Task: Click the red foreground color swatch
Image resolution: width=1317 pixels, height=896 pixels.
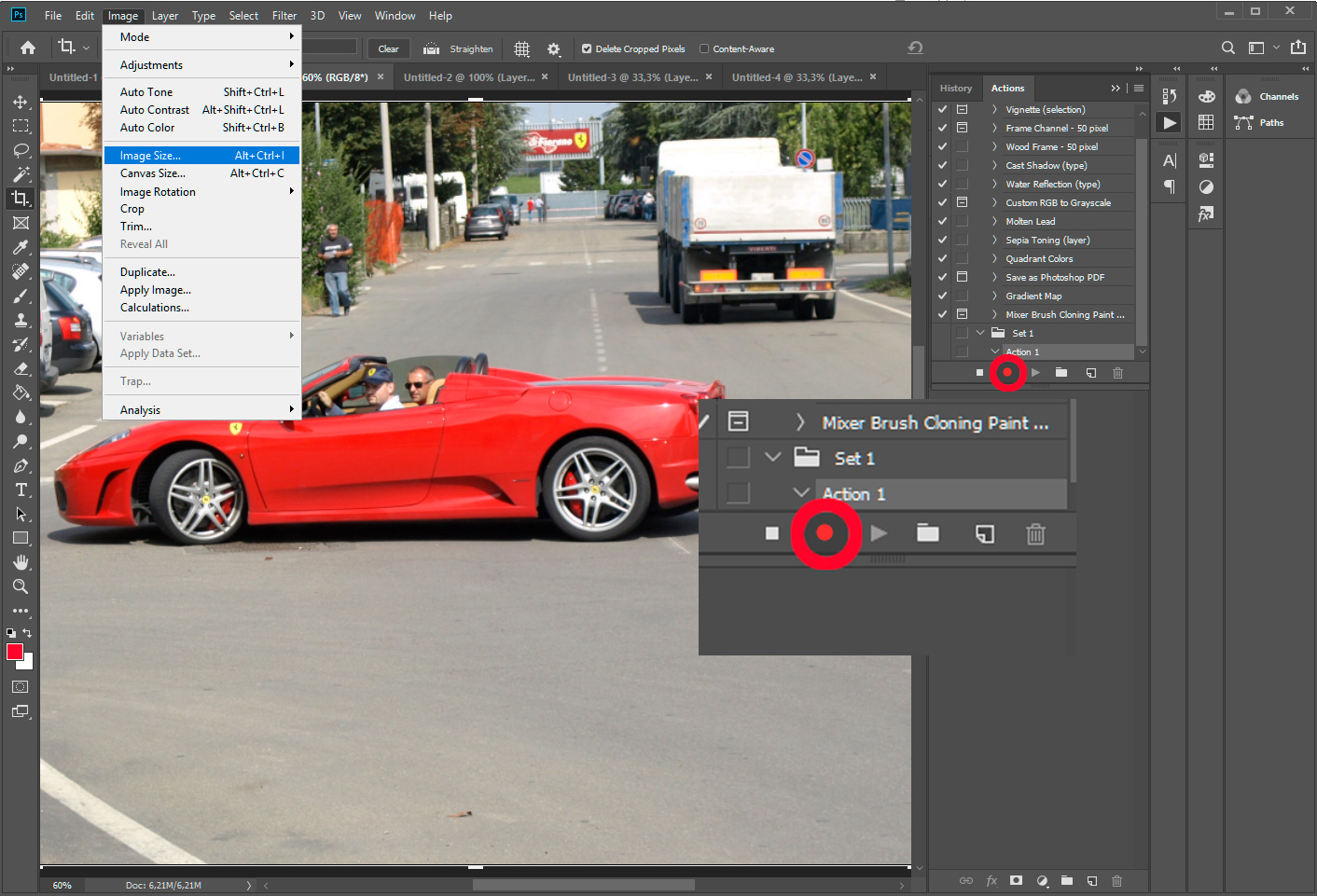Action: coord(14,653)
